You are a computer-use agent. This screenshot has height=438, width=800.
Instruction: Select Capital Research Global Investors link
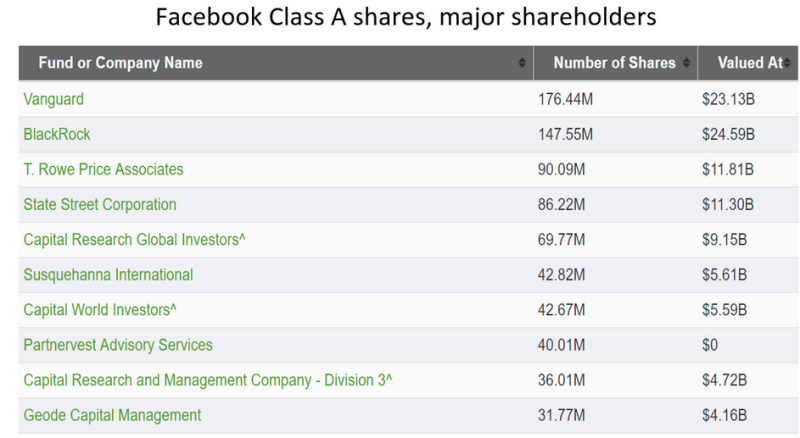(x=131, y=239)
